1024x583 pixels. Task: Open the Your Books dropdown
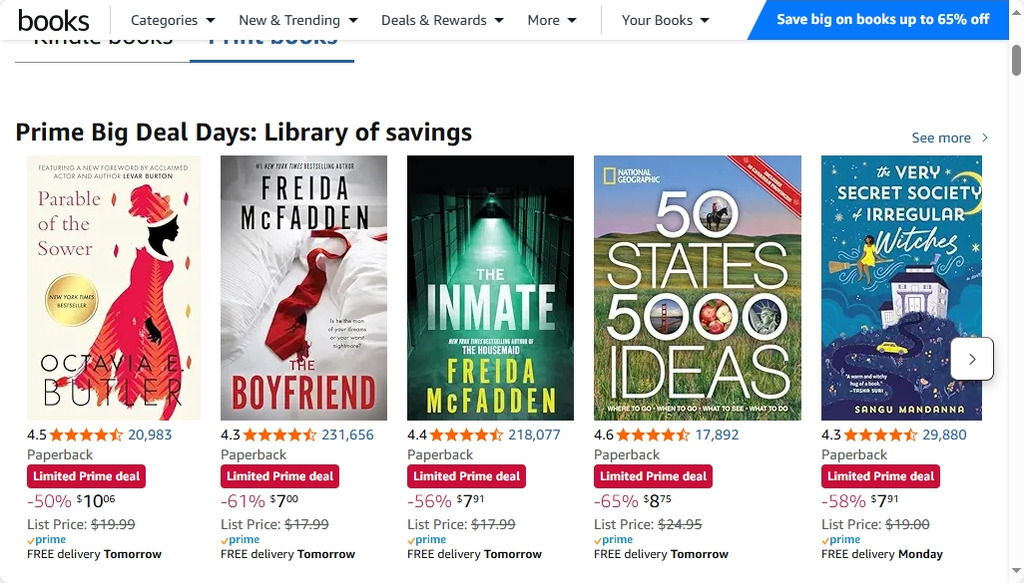pos(665,20)
